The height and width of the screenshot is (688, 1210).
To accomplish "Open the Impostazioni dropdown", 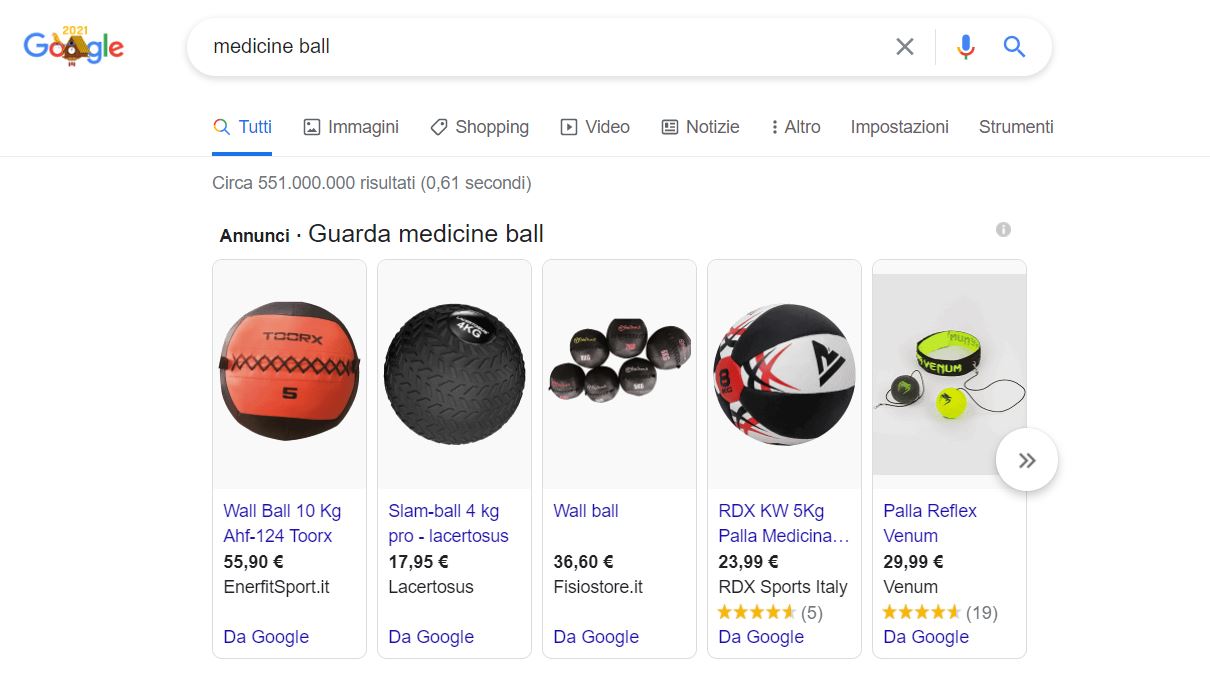I will [900, 127].
